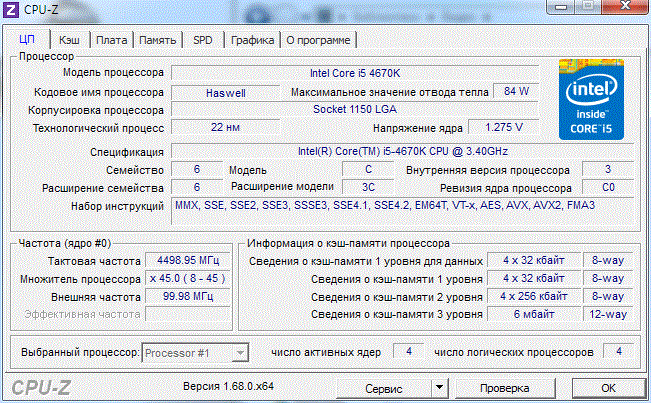Click the Сервис button
Viewport: 651px width, 403px height.
click(x=384, y=388)
